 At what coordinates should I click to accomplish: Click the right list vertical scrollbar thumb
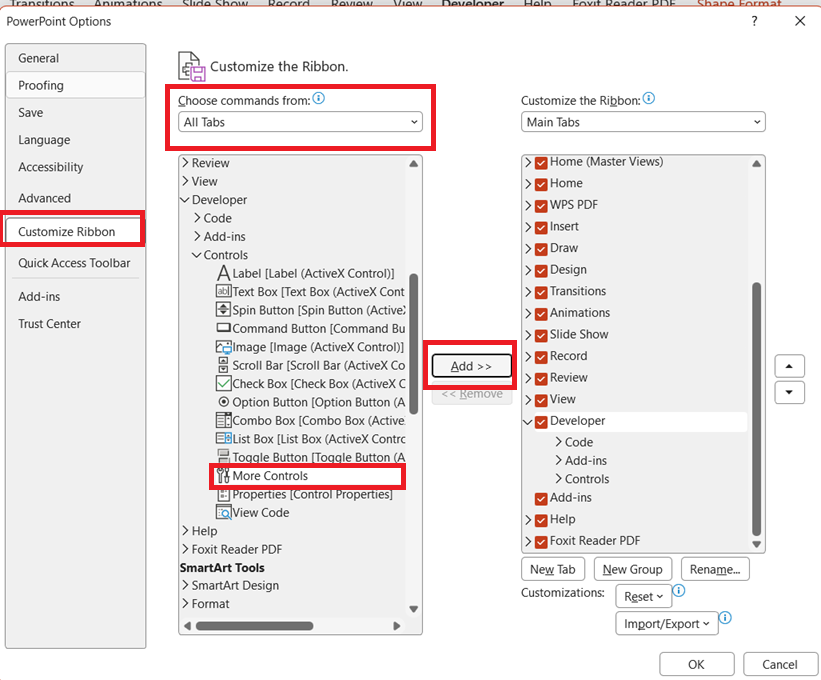[x=757, y=409]
